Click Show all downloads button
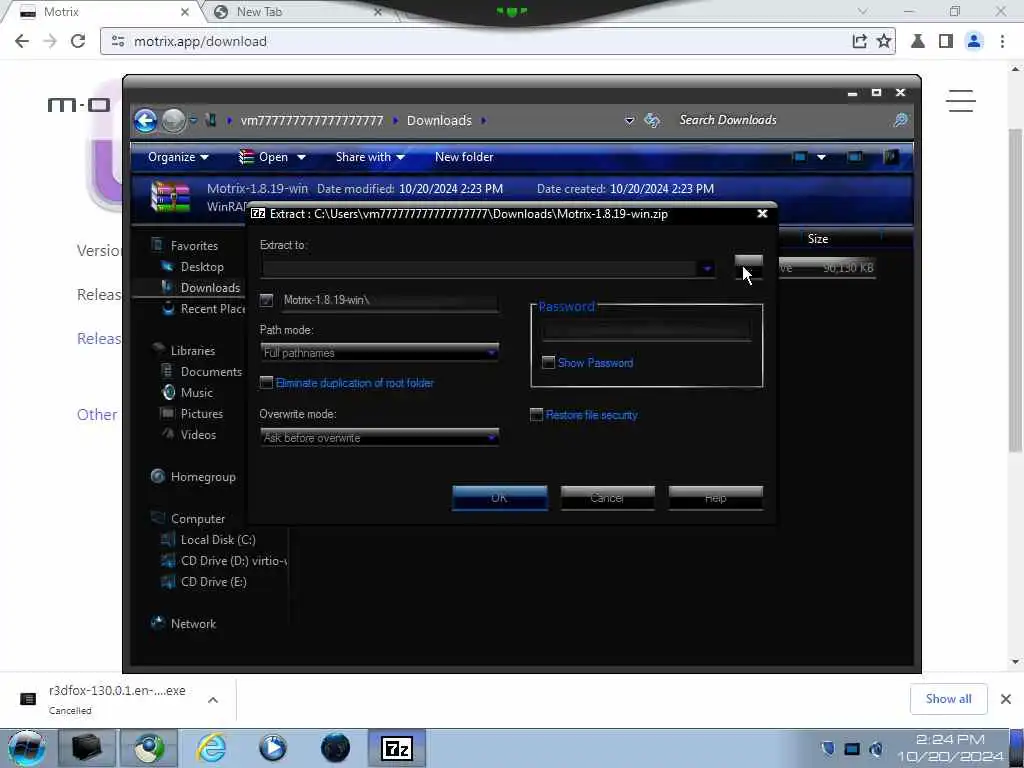The image size is (1024, 768). (x=948, y=699)
